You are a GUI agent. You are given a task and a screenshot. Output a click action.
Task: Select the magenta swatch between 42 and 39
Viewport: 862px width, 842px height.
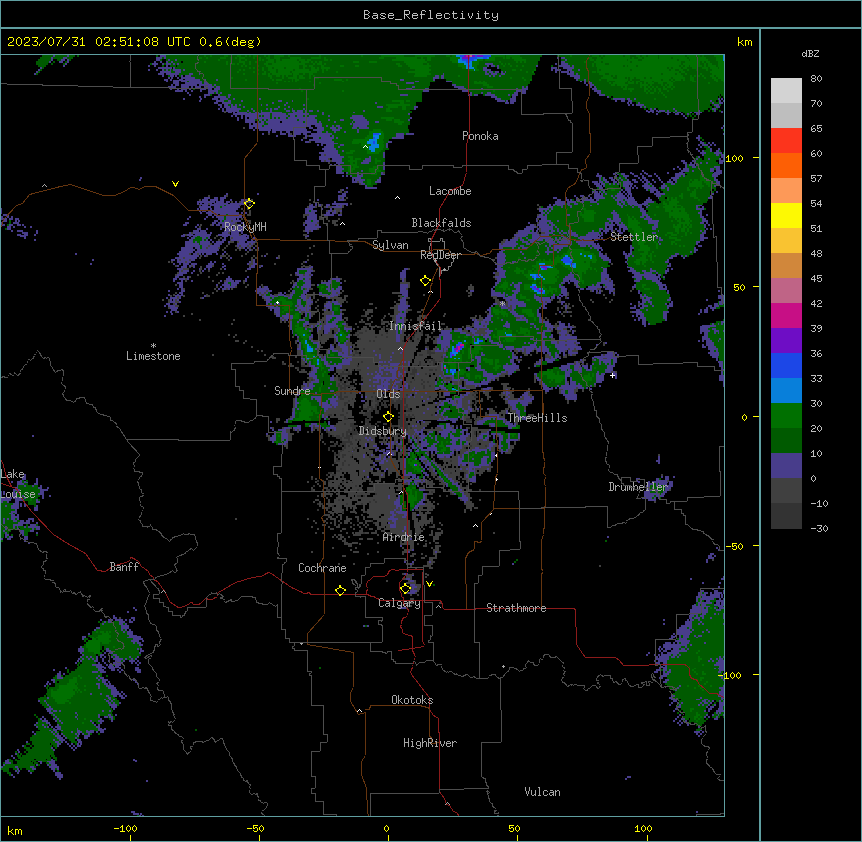(x=786, y=315)
